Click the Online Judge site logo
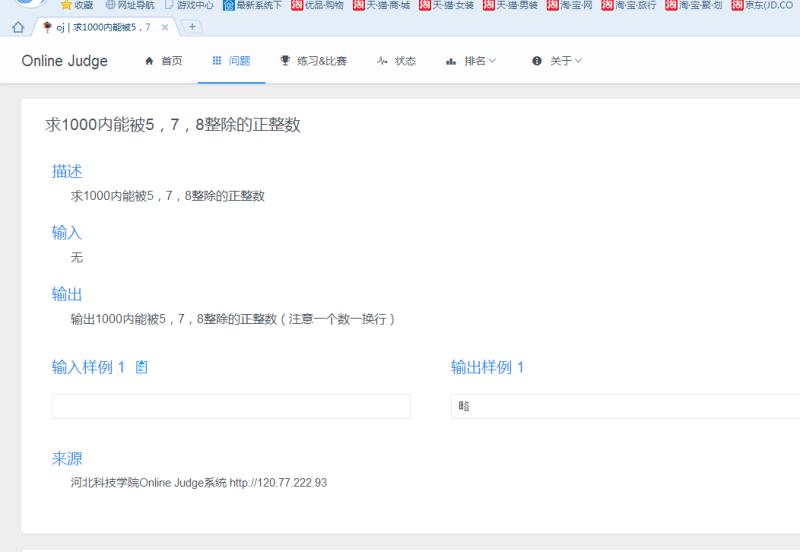This screenshot has width=800, height=552. point(64,61)
